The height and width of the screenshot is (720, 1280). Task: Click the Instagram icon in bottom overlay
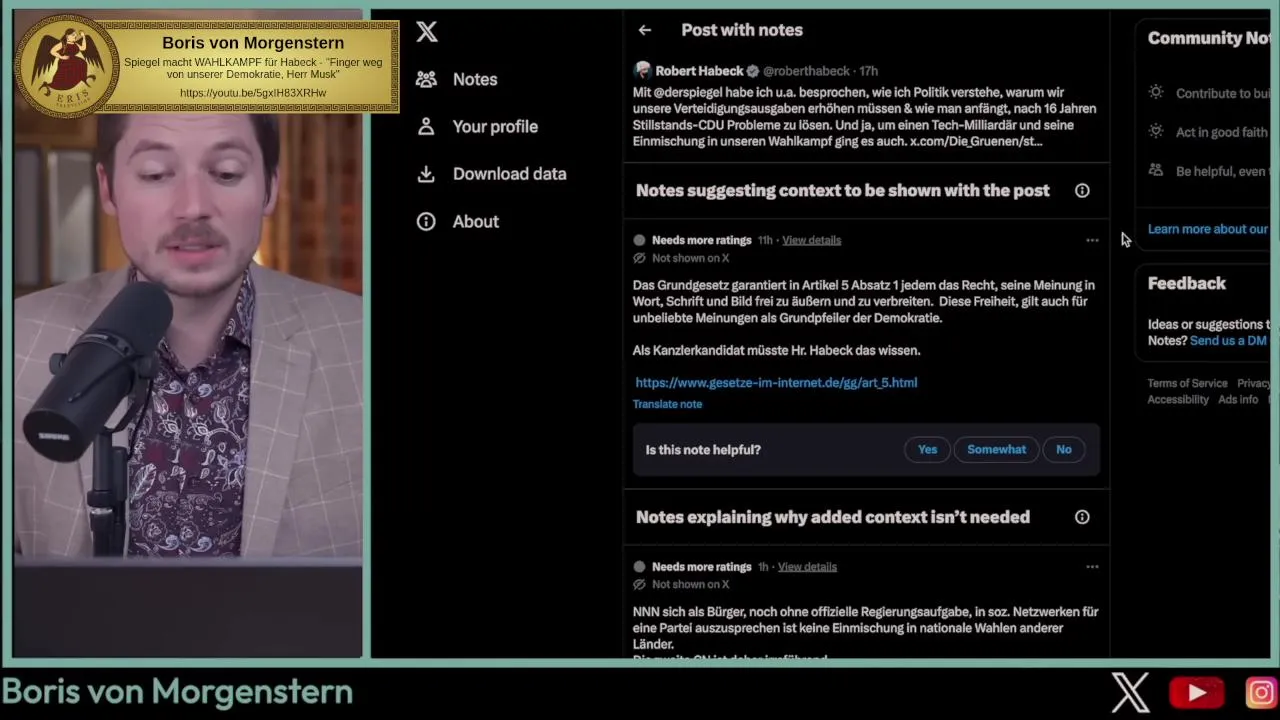[1261, 692]
